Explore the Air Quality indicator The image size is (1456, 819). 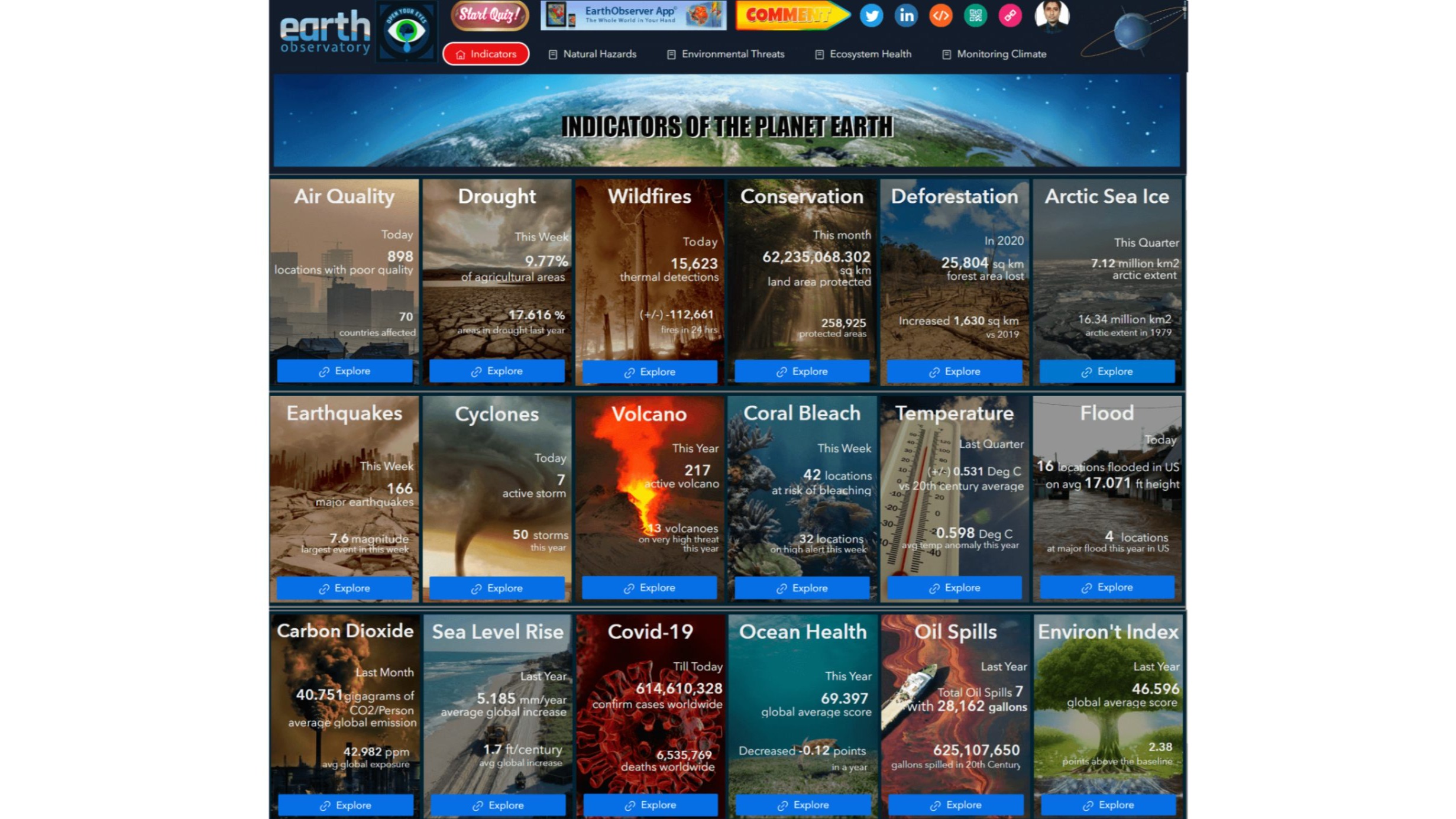point(345,371)
